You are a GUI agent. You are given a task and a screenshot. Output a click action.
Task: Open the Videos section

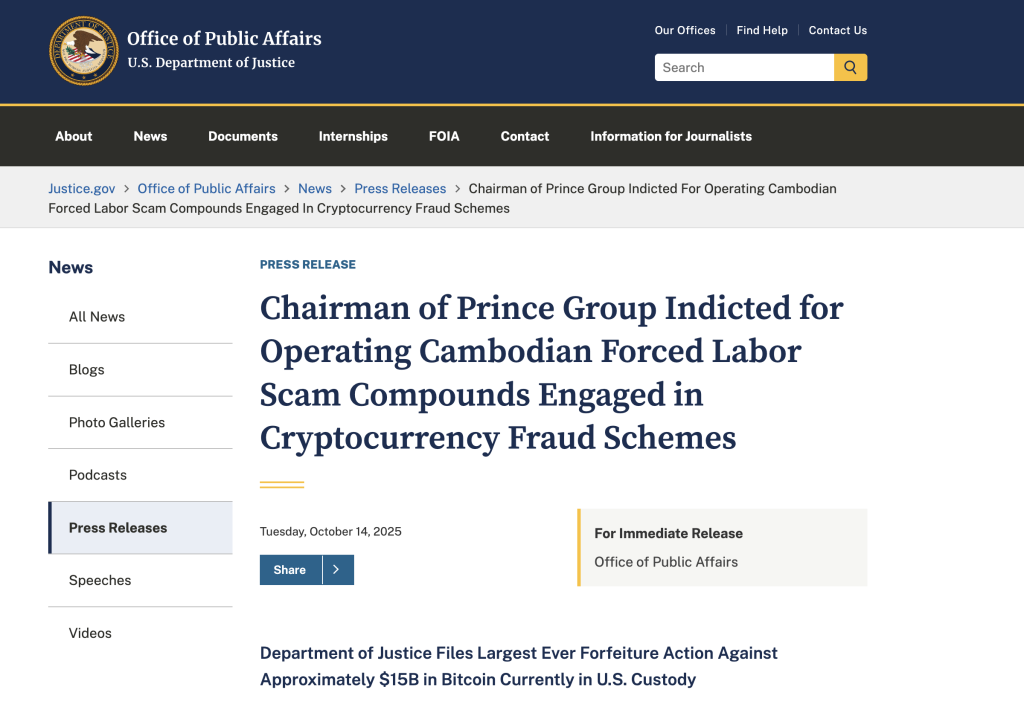[x=90, y=632]
